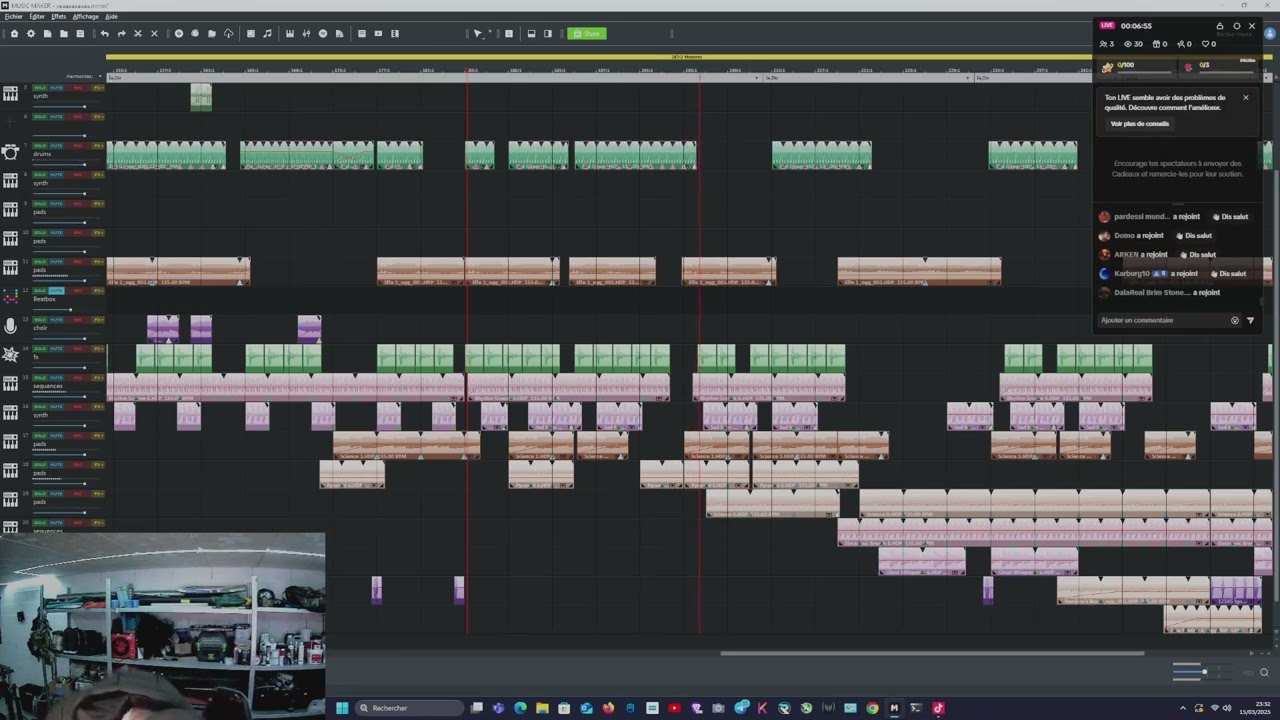Open program settings gear in the toolbar

tap(31, 34)
